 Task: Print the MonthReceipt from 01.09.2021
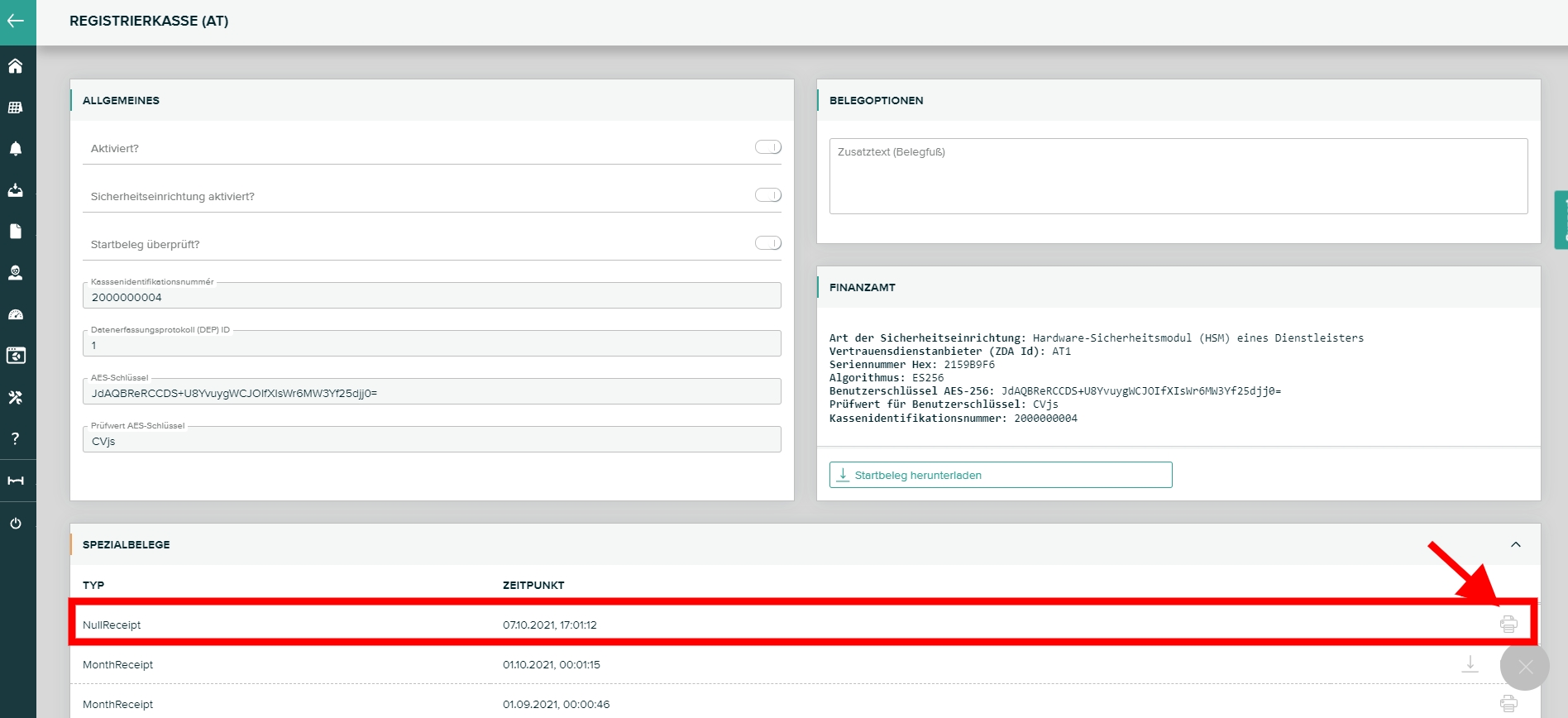[x=1508, y=704]
